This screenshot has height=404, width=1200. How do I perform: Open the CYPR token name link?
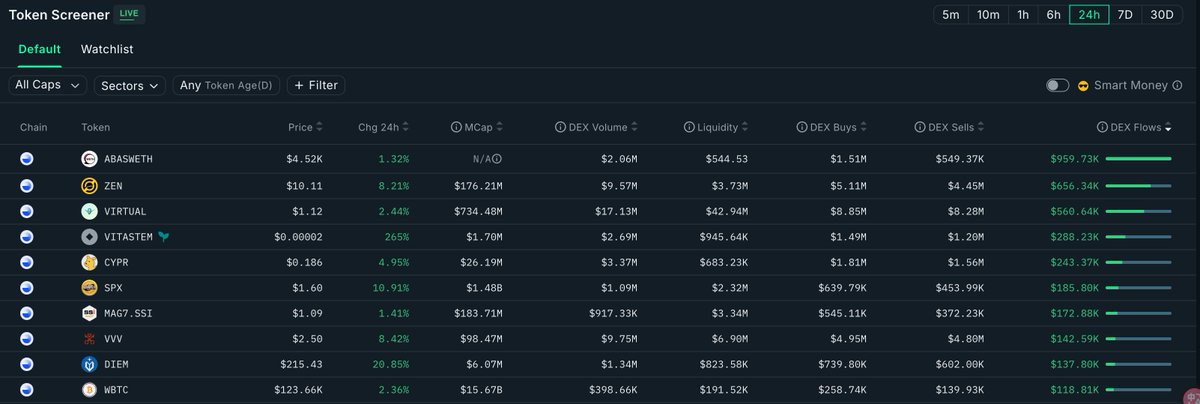[x=119, y=262]
